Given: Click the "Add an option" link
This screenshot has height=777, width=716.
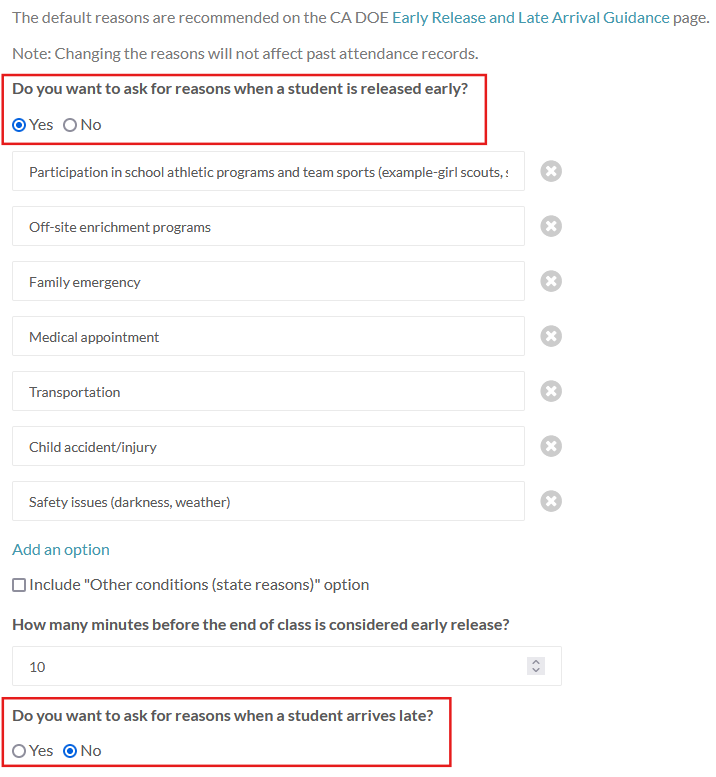Looking at the screenshot, I should click(x=61, y=549).
